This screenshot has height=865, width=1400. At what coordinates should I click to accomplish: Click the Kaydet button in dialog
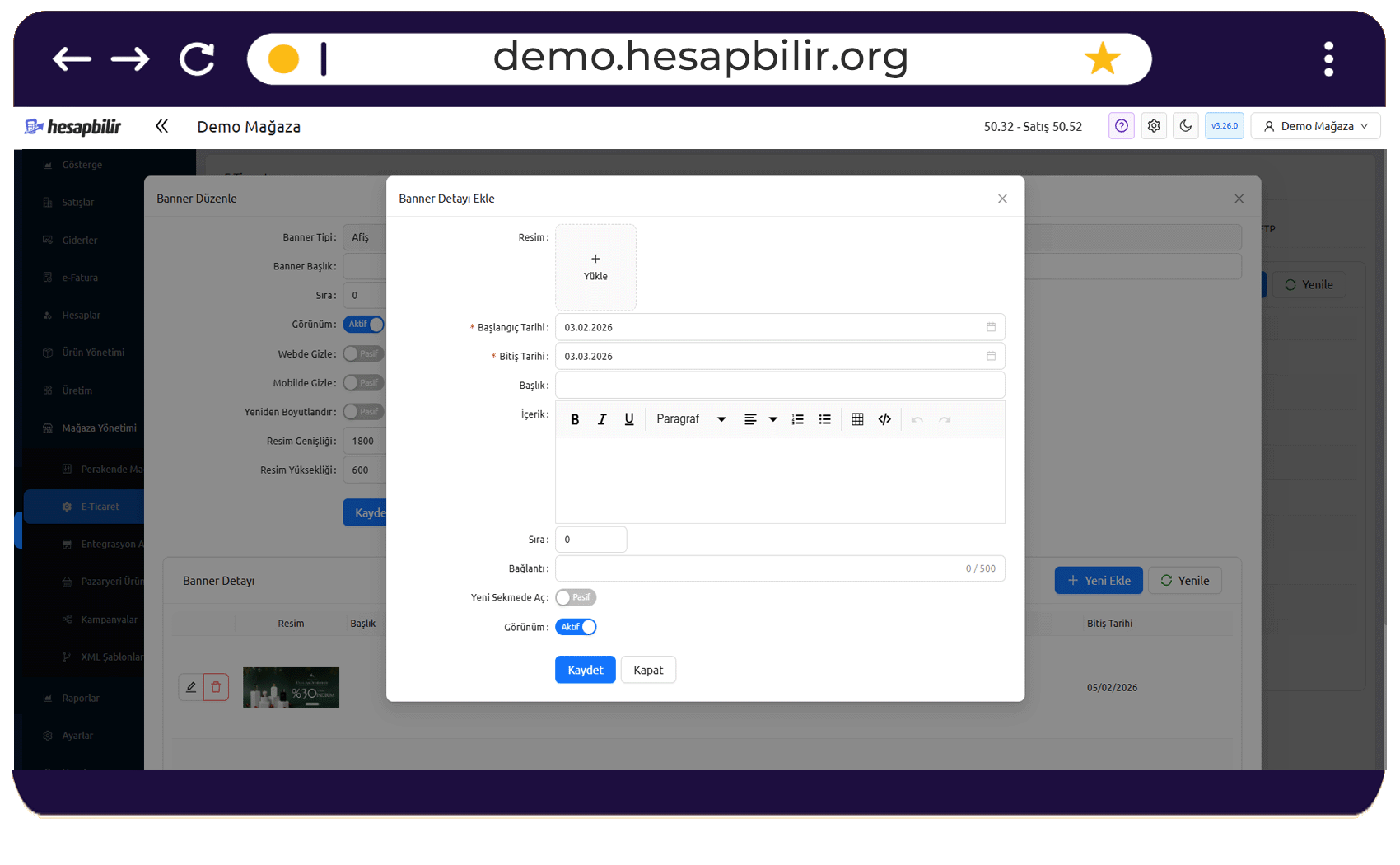point(586,670)
